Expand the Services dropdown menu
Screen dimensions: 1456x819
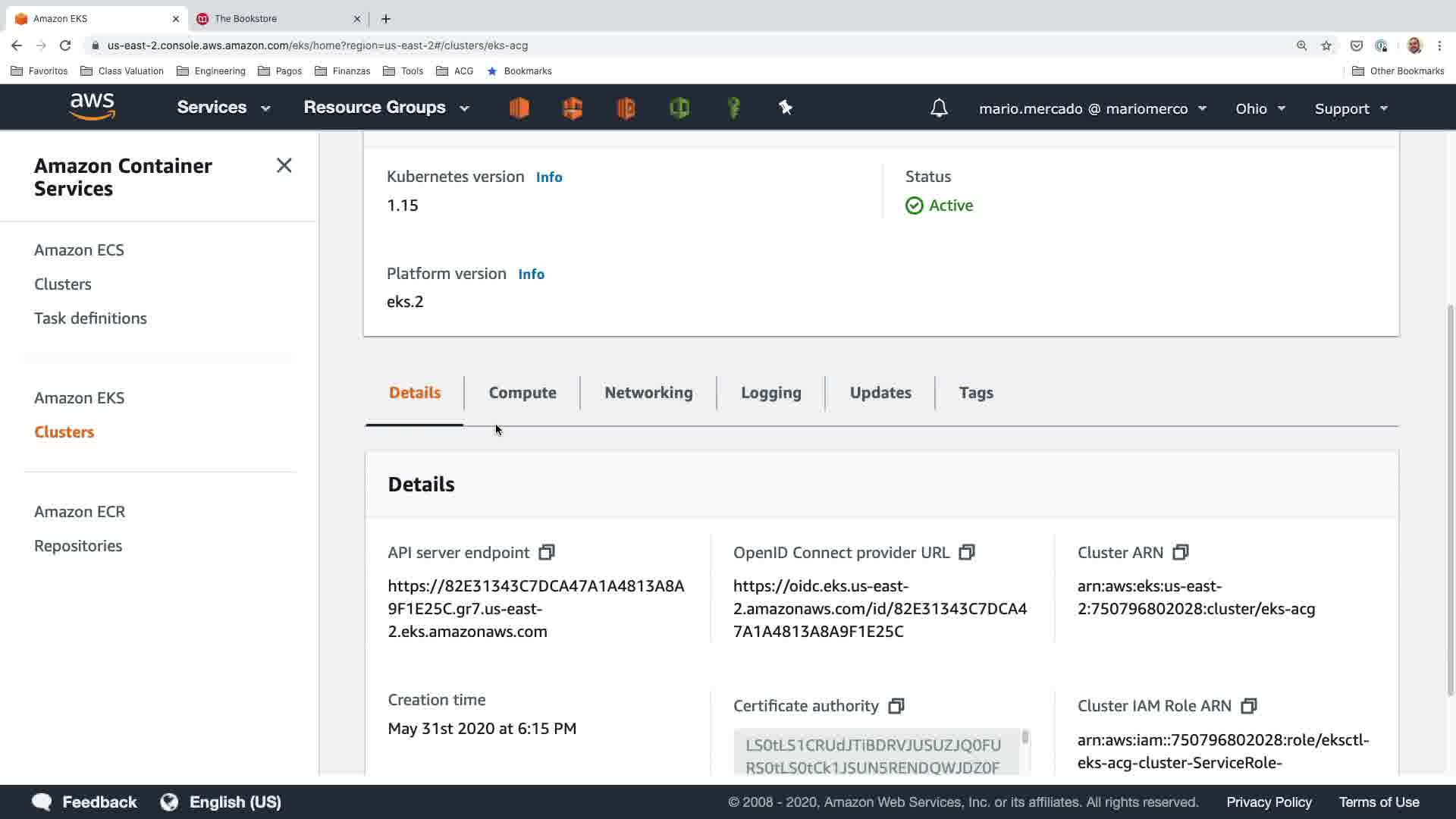coord(223,108)
